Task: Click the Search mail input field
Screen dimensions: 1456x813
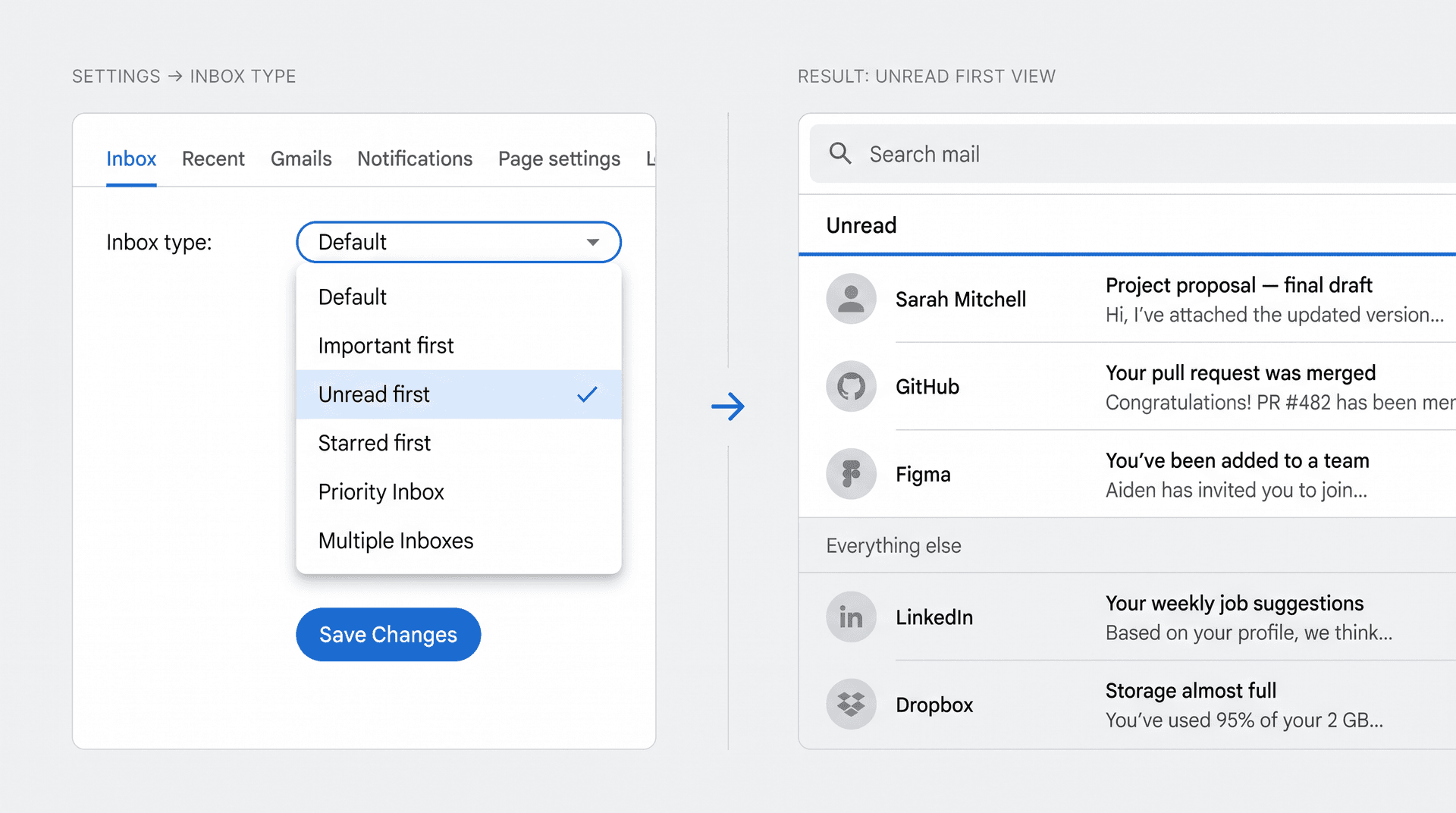Action: (986, 153)
